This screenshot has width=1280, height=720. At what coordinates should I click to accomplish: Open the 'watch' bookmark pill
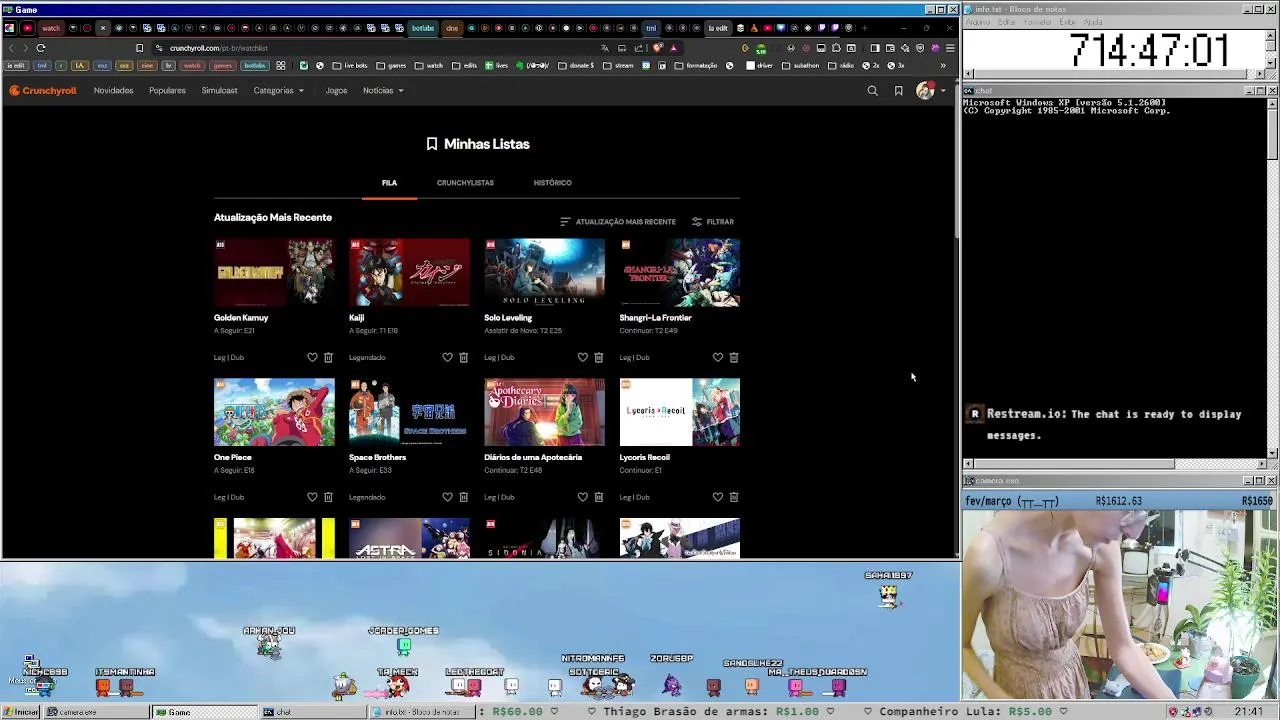click(x=192, y=66)
